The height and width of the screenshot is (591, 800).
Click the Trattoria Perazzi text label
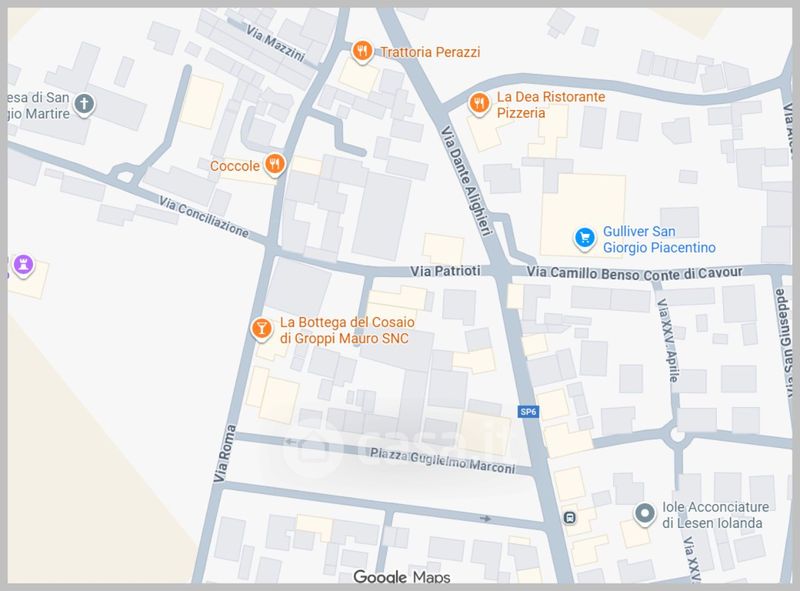pyautogui.click(x=430, y=52)
